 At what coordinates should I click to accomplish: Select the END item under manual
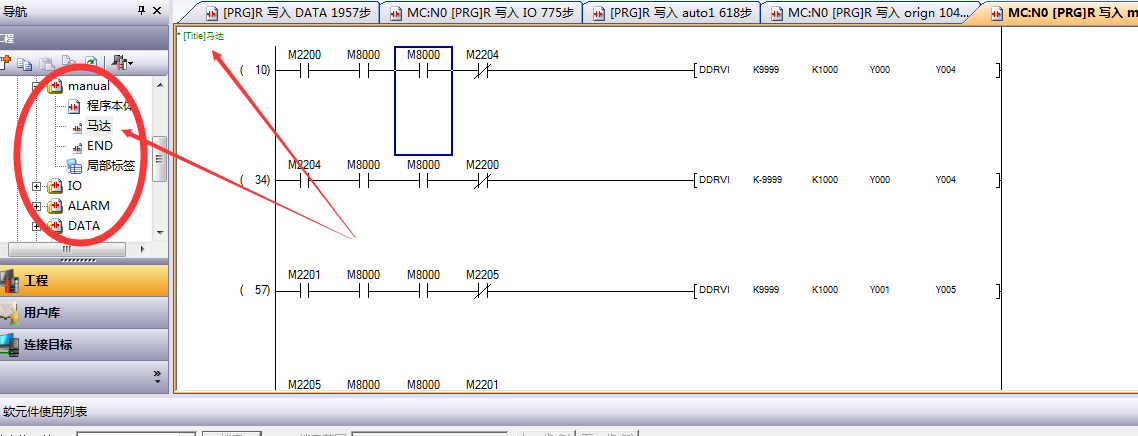[99, 146]
